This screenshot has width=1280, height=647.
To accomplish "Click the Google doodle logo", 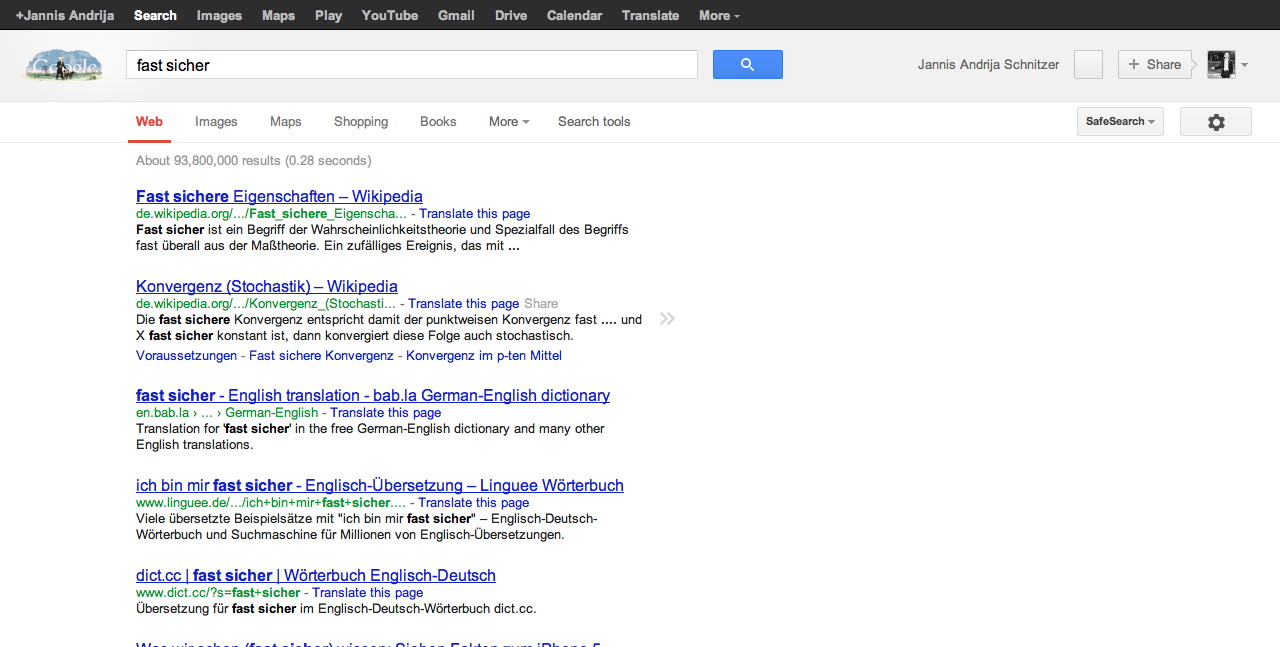I will click(63, 65).
